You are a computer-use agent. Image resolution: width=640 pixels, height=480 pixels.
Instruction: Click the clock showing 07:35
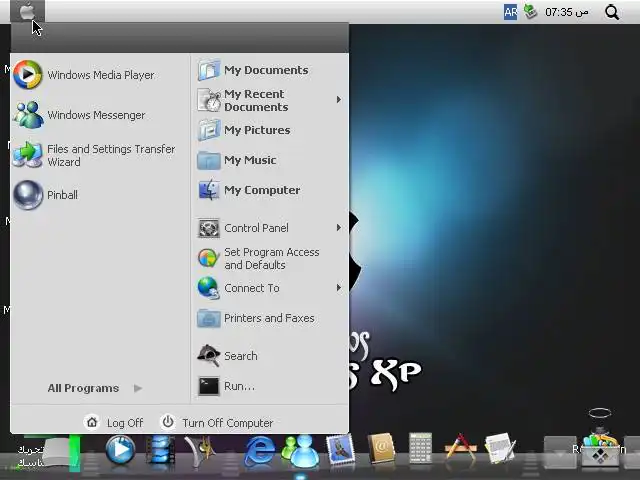567,12
